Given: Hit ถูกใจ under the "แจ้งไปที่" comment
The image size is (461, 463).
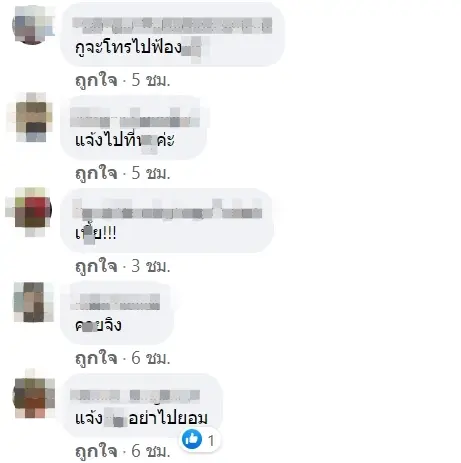Looking at the screenshot, I should click(x=96, y=173).
